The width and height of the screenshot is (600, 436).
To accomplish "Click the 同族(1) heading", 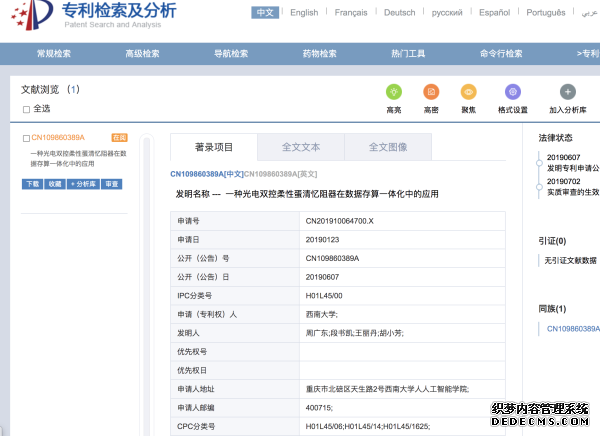I will point(552,309).
